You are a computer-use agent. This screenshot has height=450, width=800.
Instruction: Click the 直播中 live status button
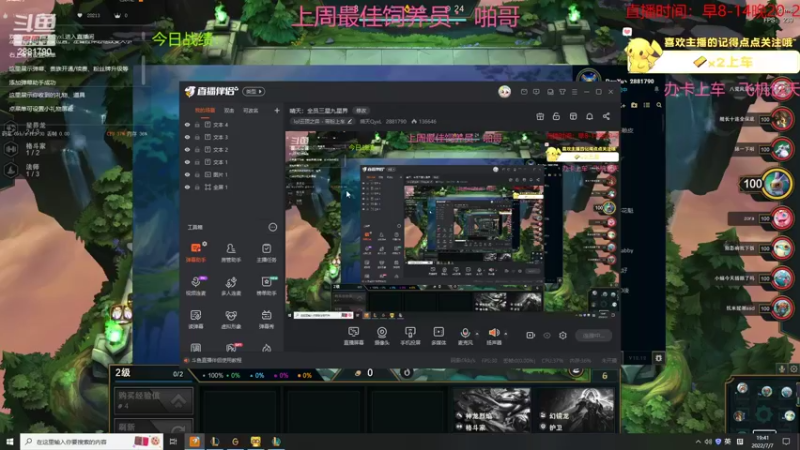(x=593, y=335)
